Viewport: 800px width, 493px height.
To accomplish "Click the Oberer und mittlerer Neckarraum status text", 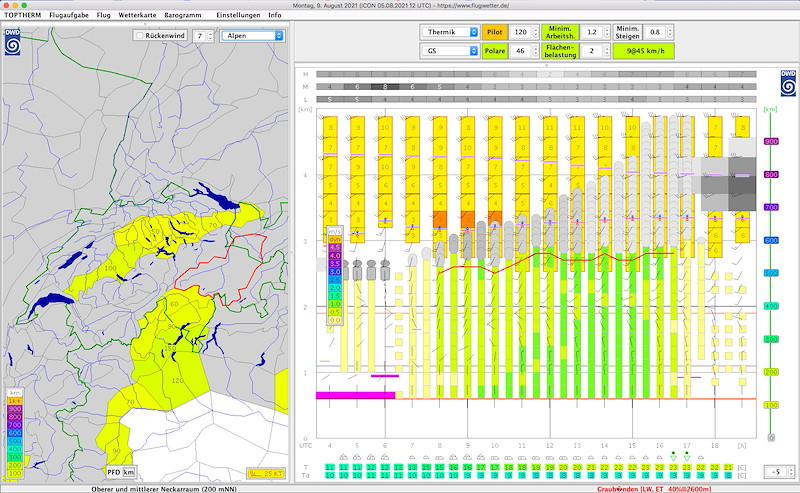I will 164,489.
